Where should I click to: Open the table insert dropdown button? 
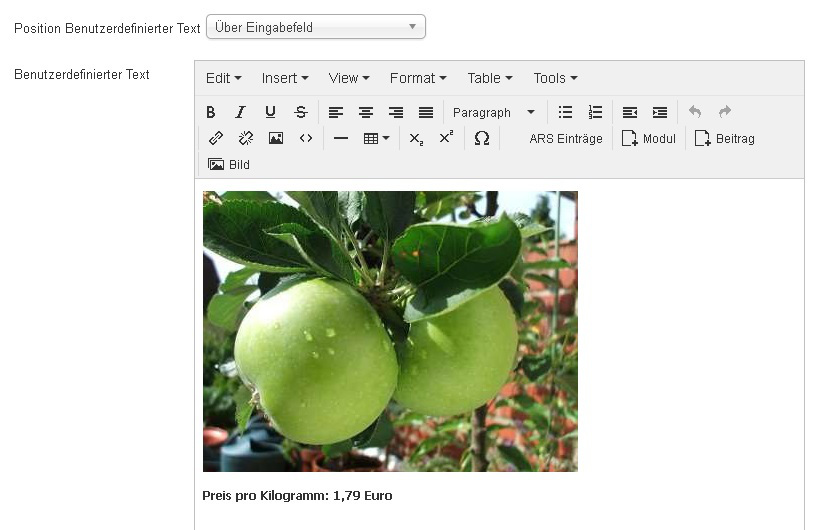[x=376, y=139]
